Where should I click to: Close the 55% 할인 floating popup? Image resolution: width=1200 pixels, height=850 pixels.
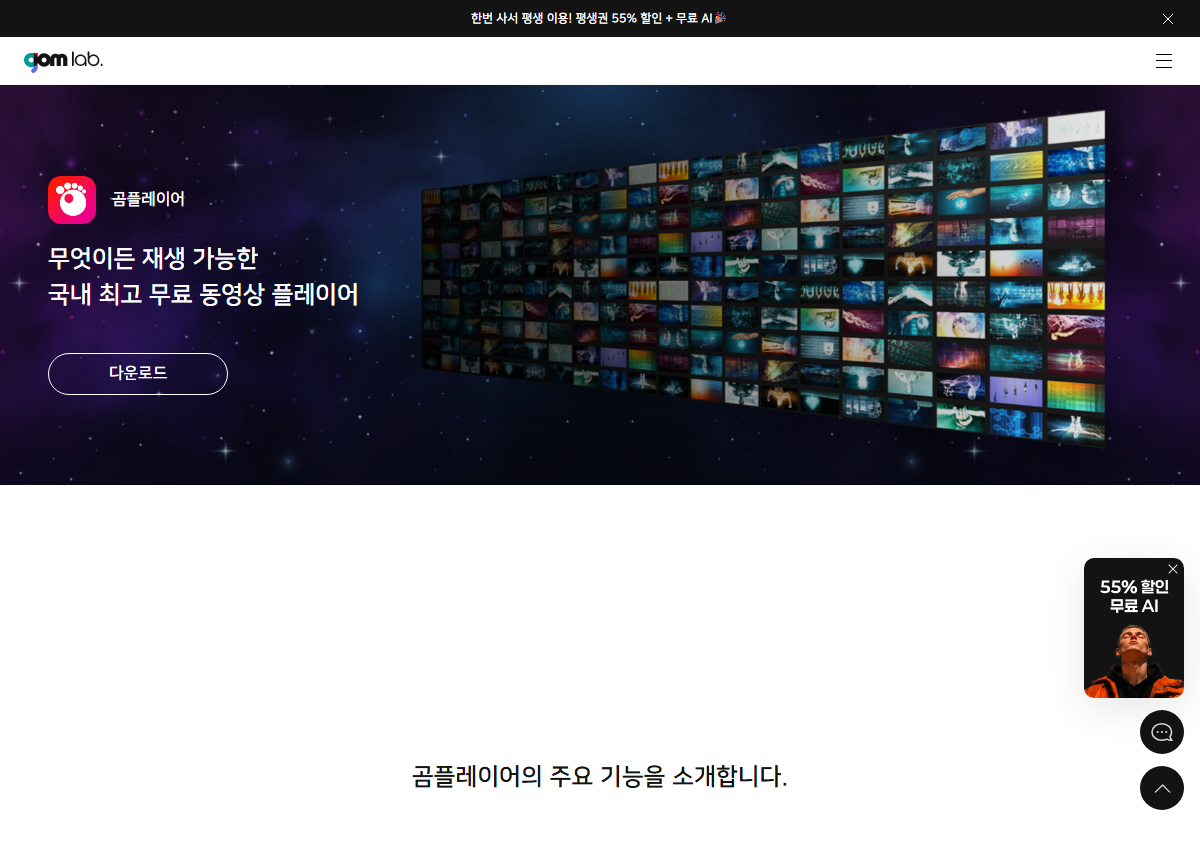click(1173, 569)
